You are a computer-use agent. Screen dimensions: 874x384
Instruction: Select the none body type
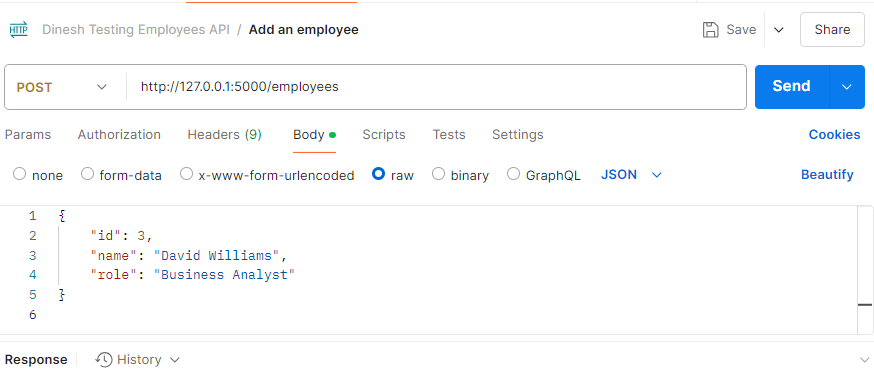click(x=20, y=174)
